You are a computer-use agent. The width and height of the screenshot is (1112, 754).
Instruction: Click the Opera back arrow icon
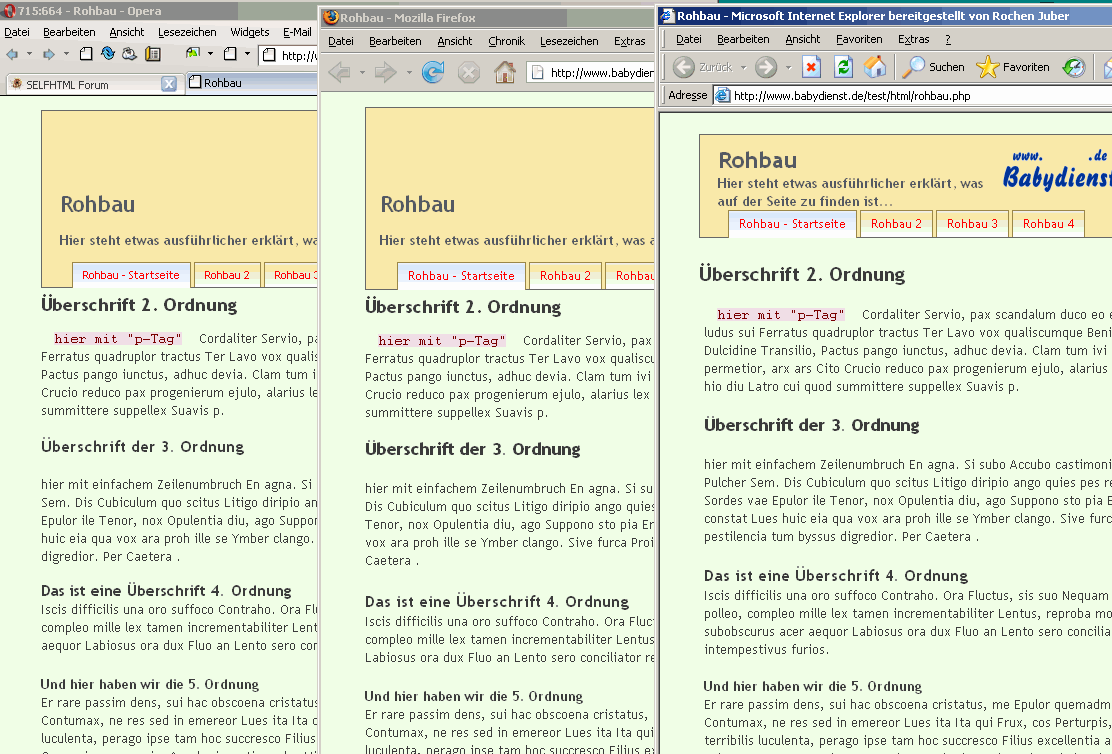[12, 54]
